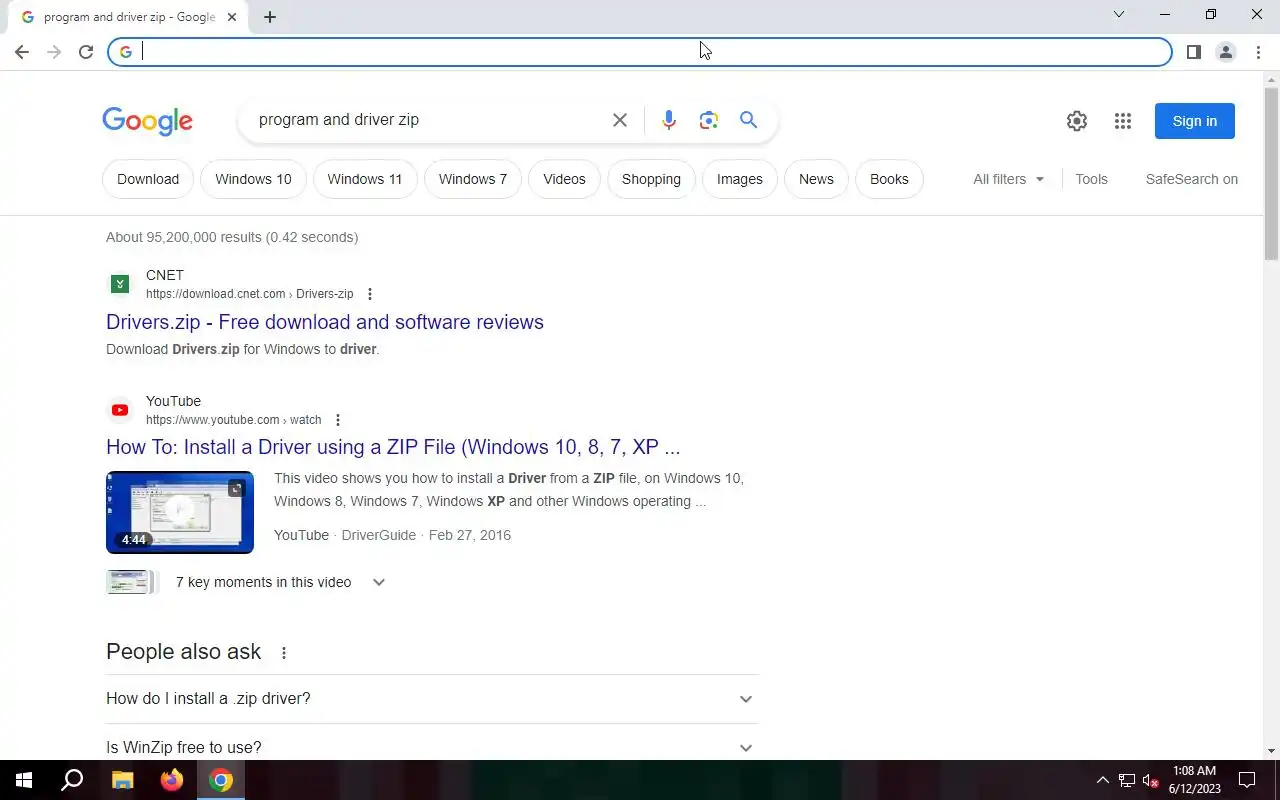Click the Google logo
This screenshot has height=800, width=1280.
147,121
